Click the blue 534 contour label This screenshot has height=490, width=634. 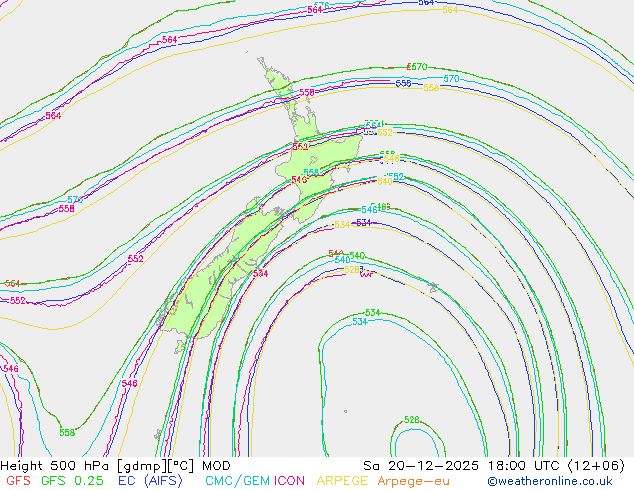(x=363, y=223)
